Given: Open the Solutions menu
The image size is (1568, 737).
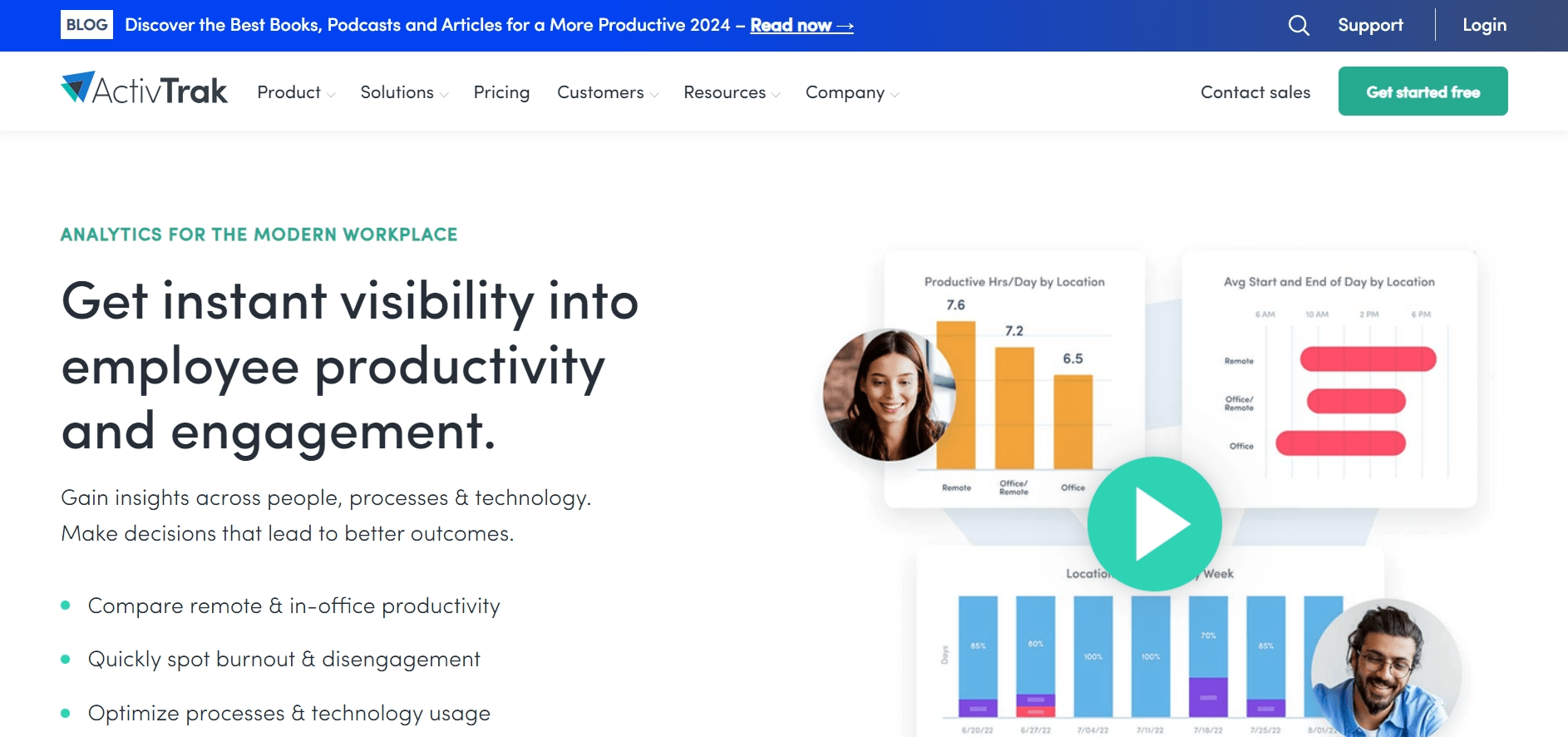Looking at the screenshot, I should point(397,92).
